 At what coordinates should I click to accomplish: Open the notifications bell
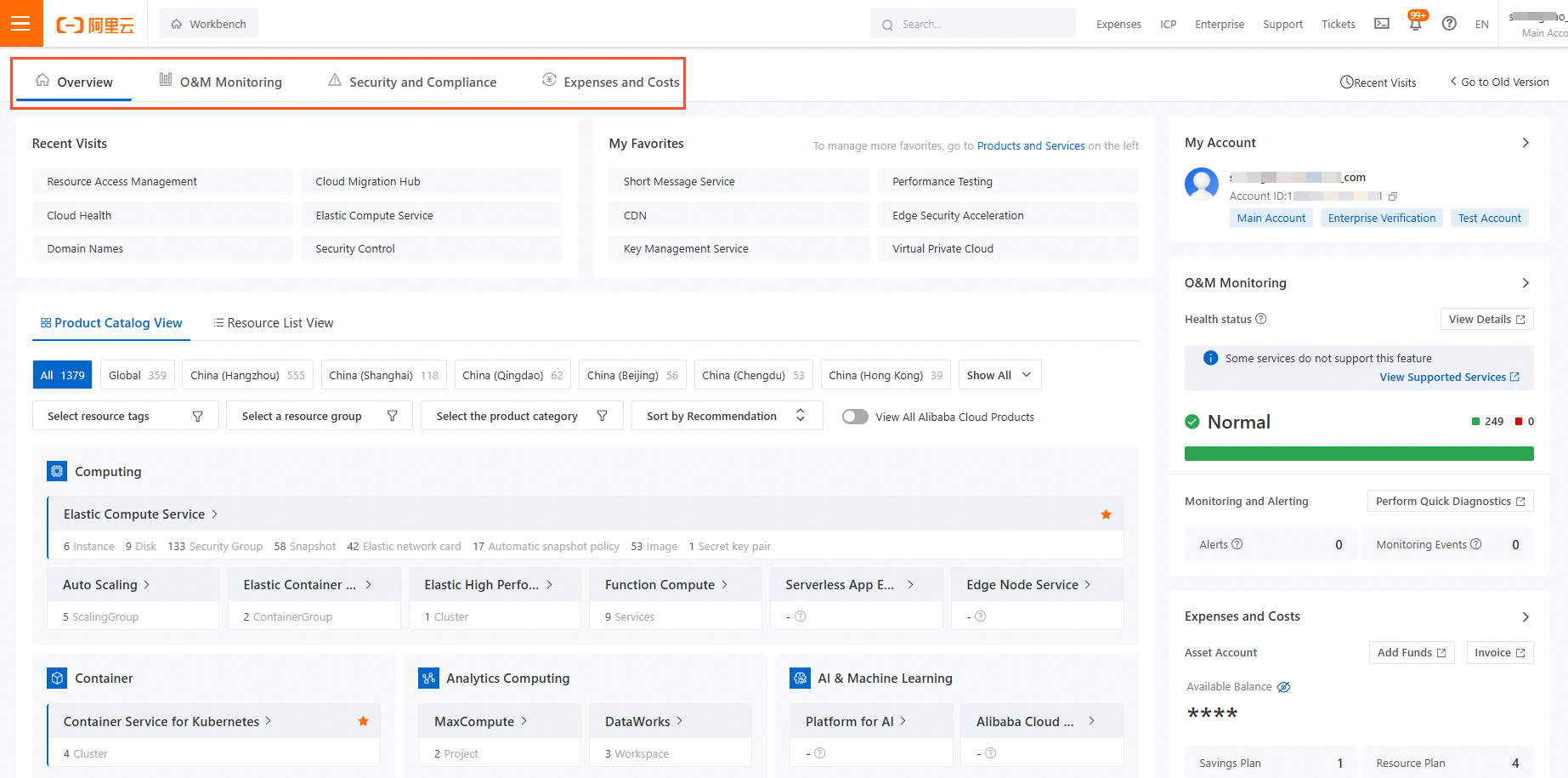pos(1416,24)
